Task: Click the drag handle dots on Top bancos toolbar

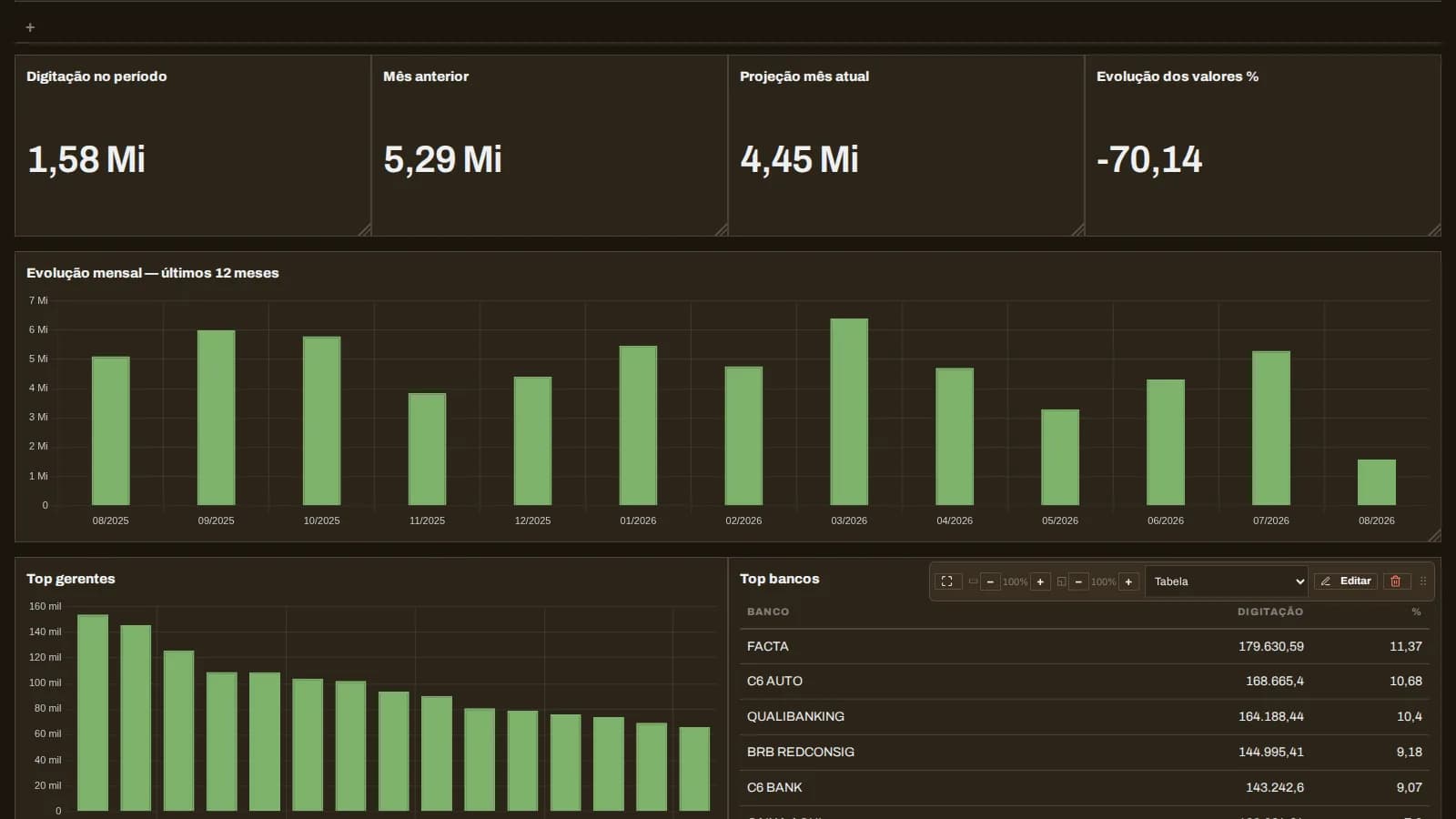Action: pos(1423,581)
